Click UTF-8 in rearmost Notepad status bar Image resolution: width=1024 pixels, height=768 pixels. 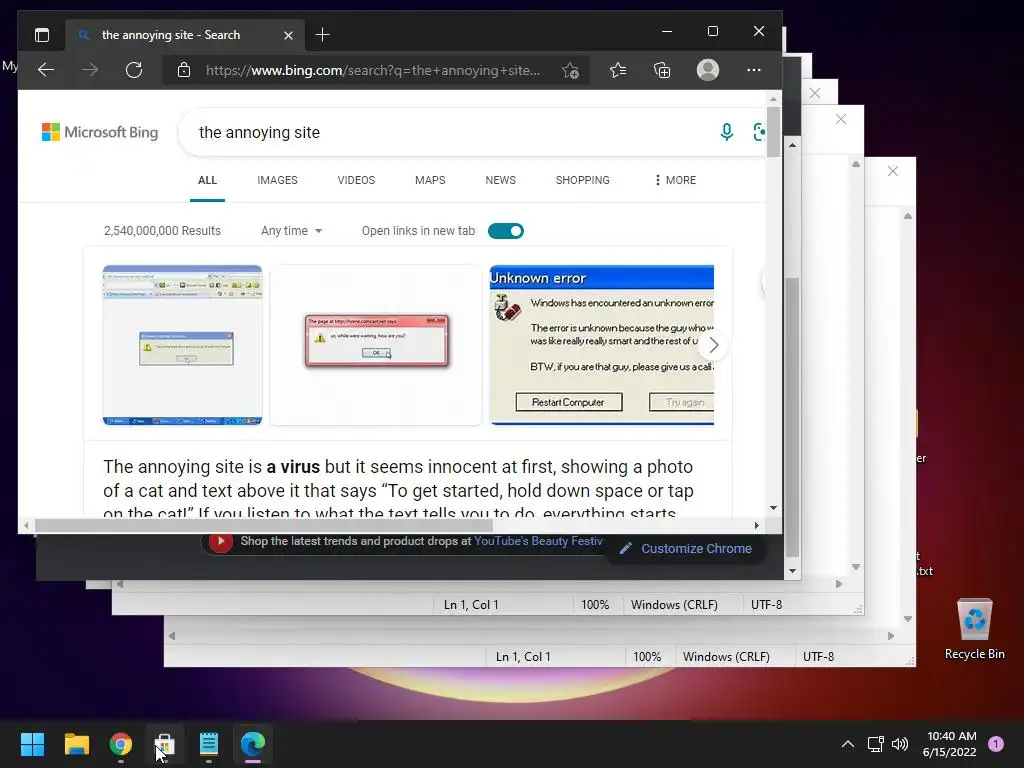[818, 656]
